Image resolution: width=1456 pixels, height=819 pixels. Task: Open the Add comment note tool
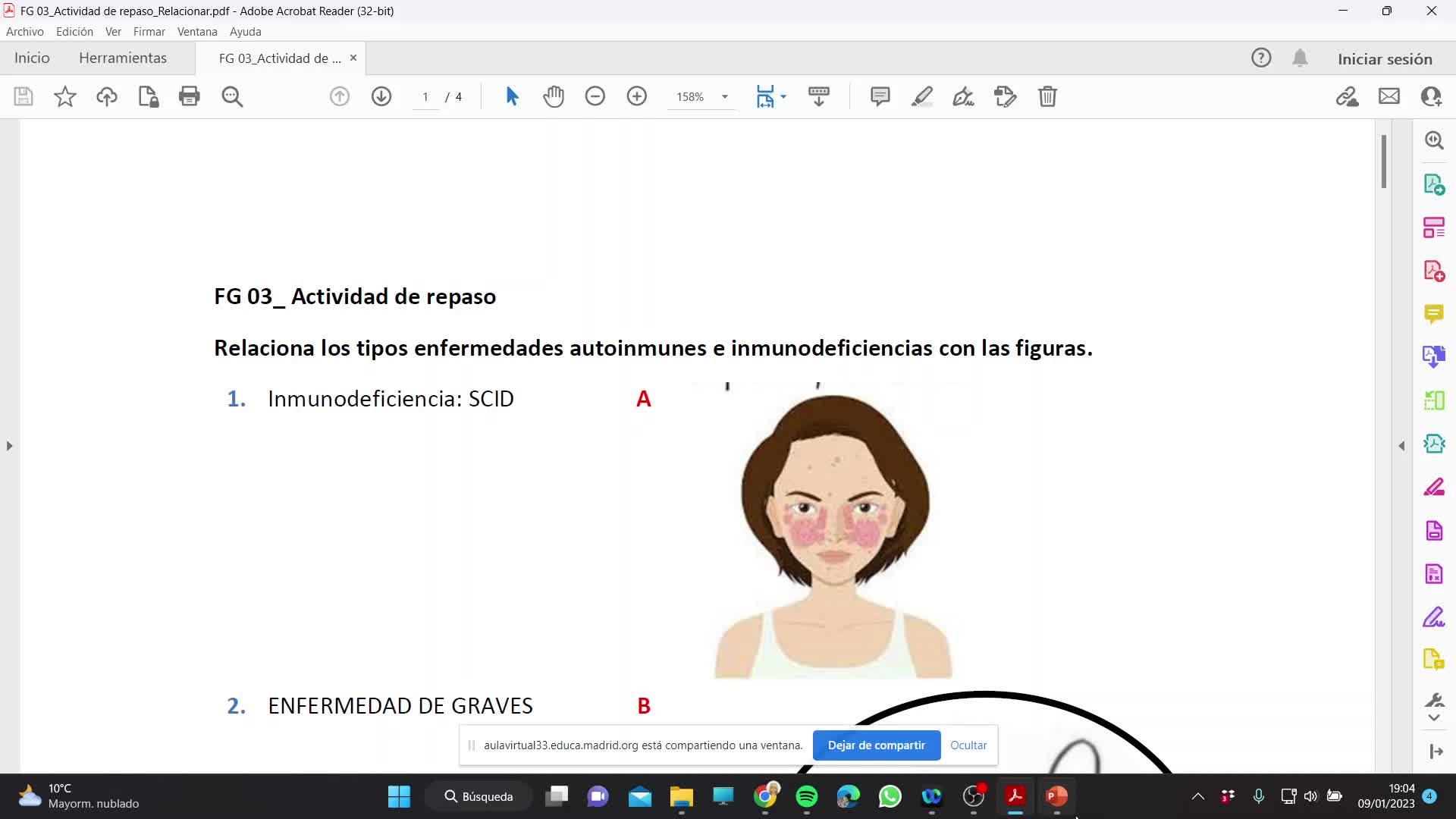[x=880, y=96]
